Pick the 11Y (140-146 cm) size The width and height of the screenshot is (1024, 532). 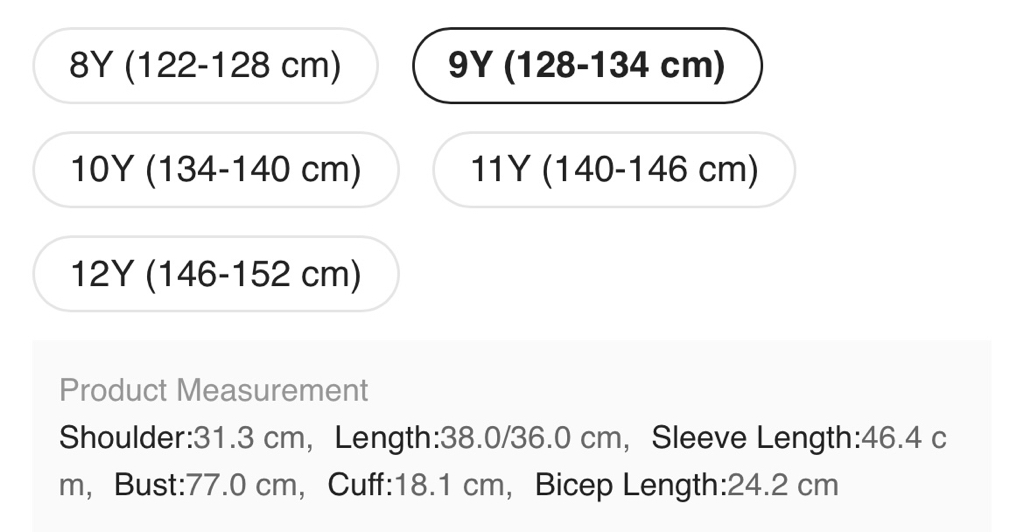point(614,170)
